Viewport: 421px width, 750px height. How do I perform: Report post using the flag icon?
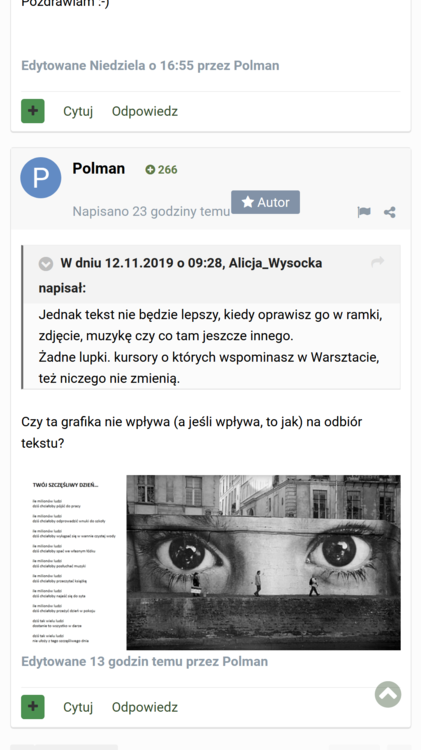364,212
